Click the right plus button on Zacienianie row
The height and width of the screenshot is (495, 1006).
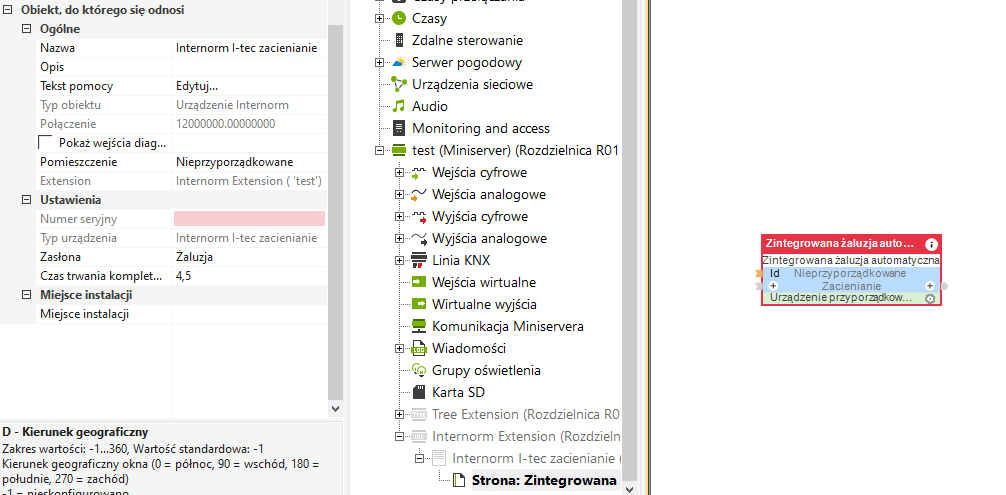[930, 286]
